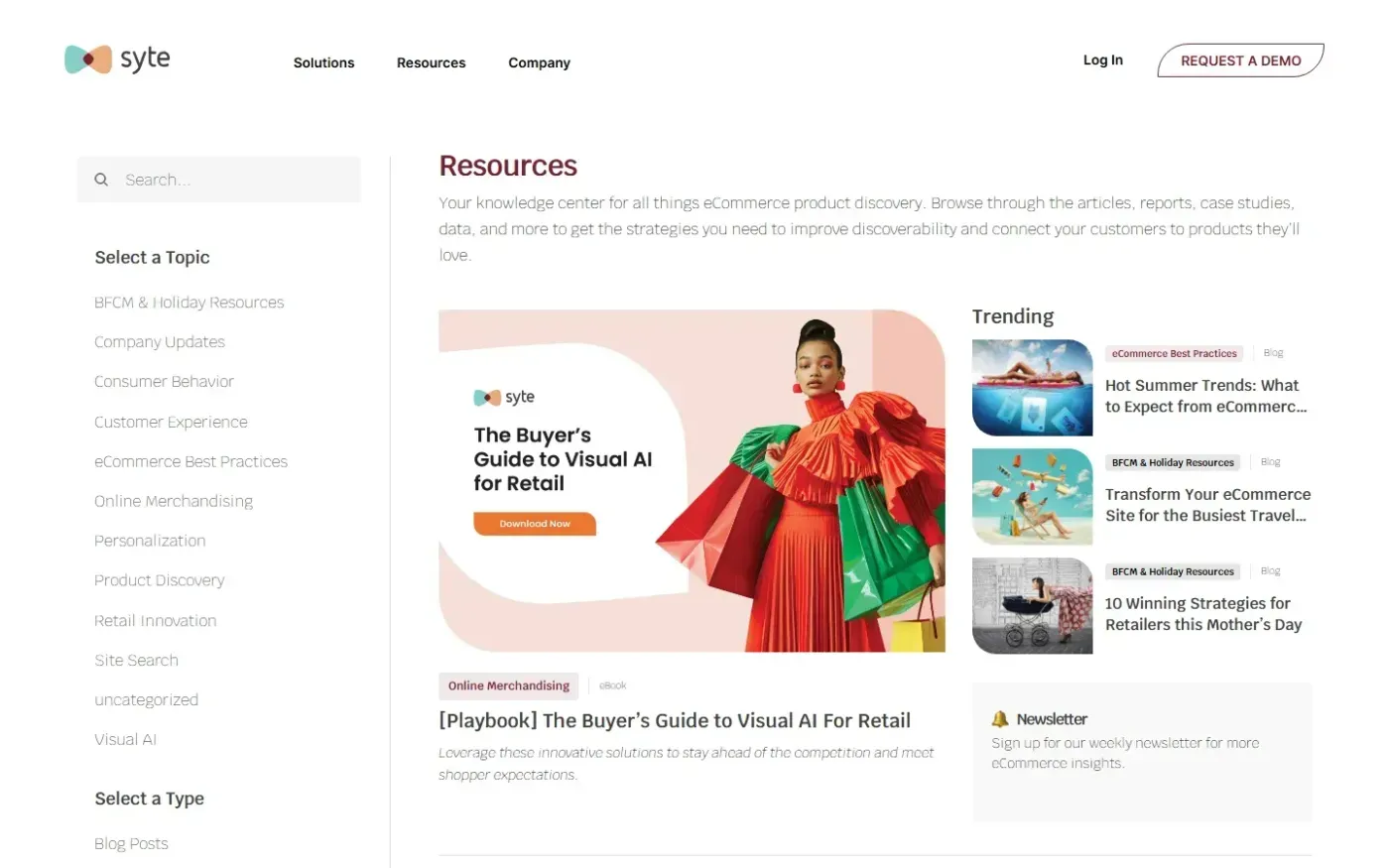Click the Log In link

[x=1102, y=61]
